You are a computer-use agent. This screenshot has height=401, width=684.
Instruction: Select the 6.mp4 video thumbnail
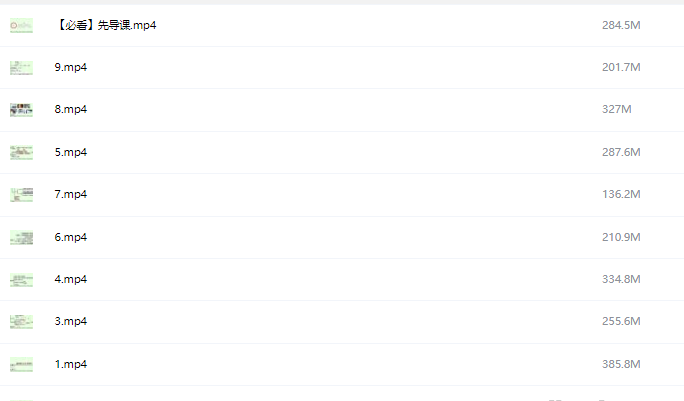21,237
